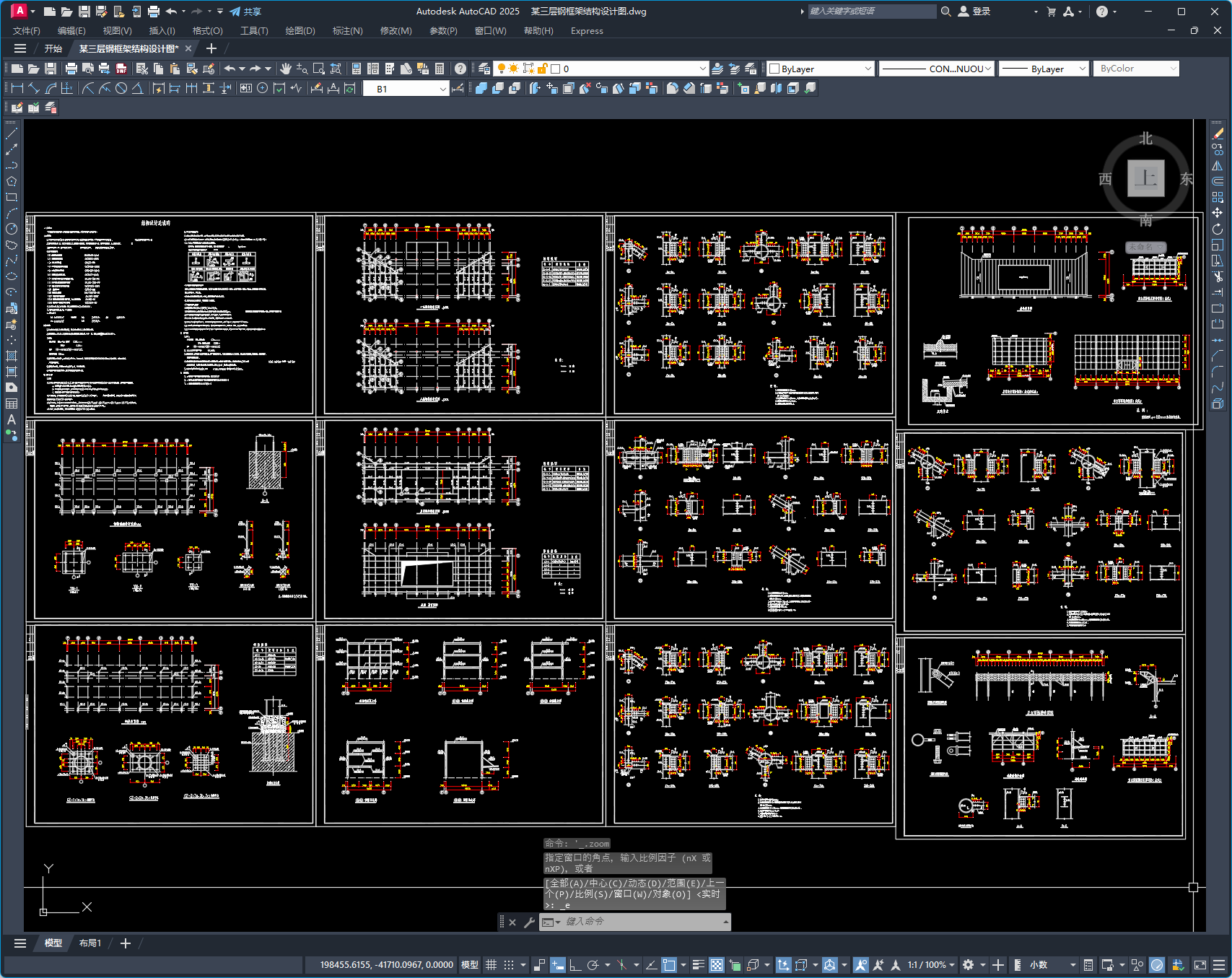Click the Search magnifier icon in title bar
The width and height of the screenshot is (1232, 978).
pyautogui.click(x=946, y=12)
